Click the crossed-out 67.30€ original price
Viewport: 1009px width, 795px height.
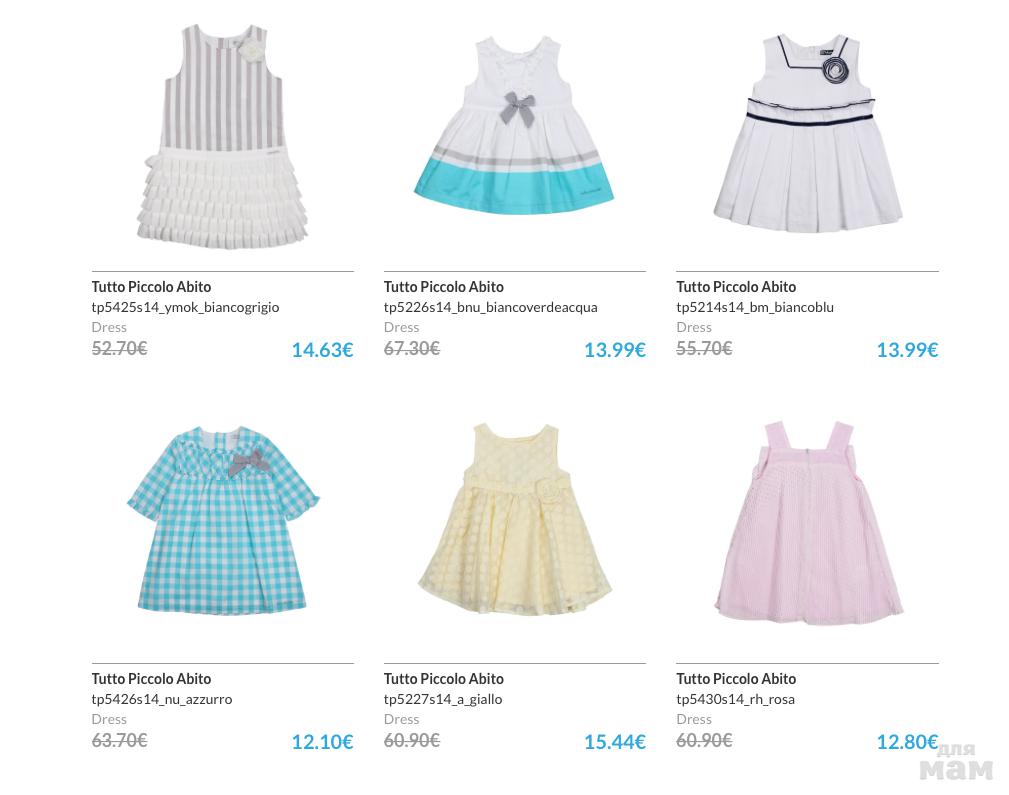412,348
